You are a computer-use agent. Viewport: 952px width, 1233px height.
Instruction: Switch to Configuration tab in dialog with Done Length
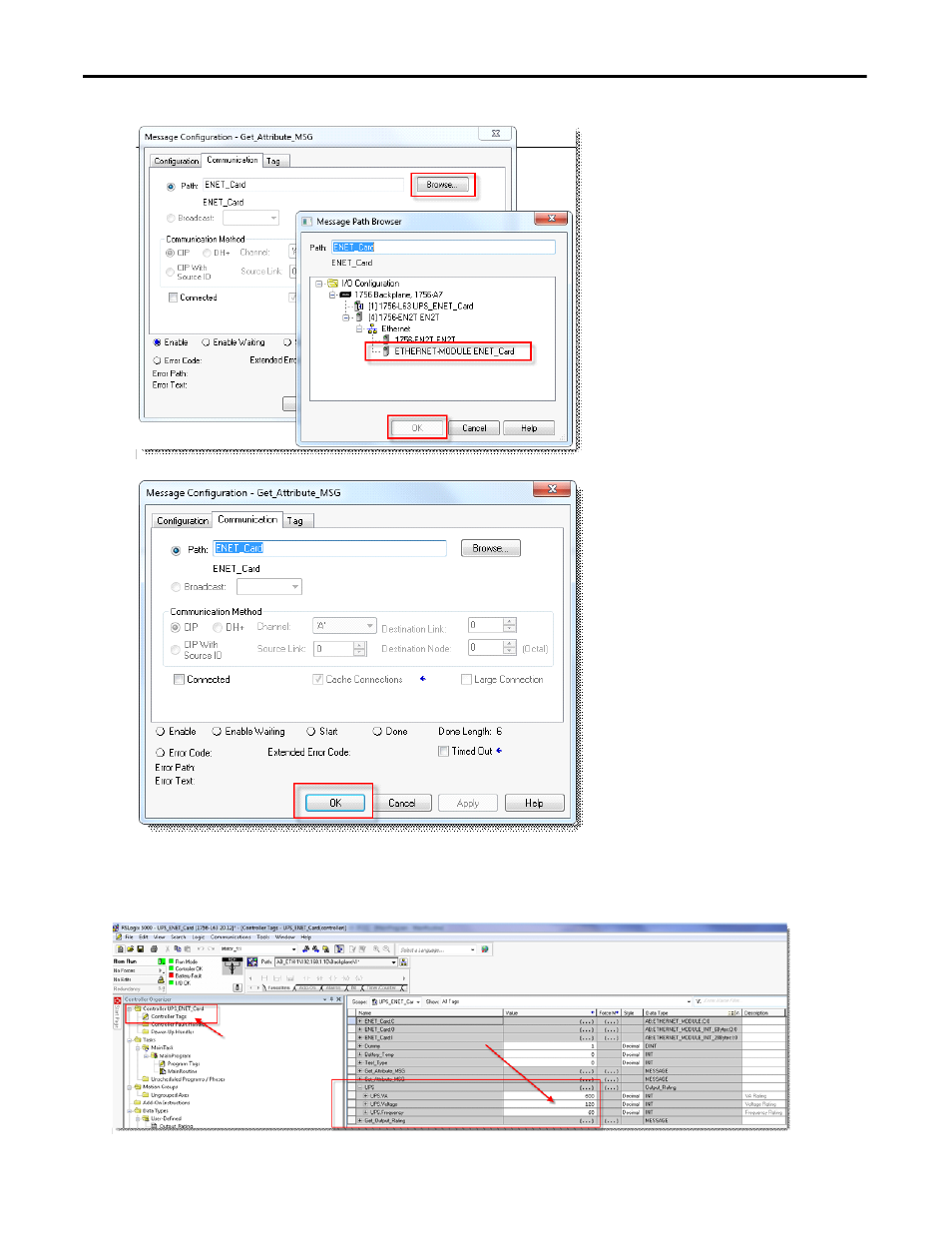[x=183, y=521]
